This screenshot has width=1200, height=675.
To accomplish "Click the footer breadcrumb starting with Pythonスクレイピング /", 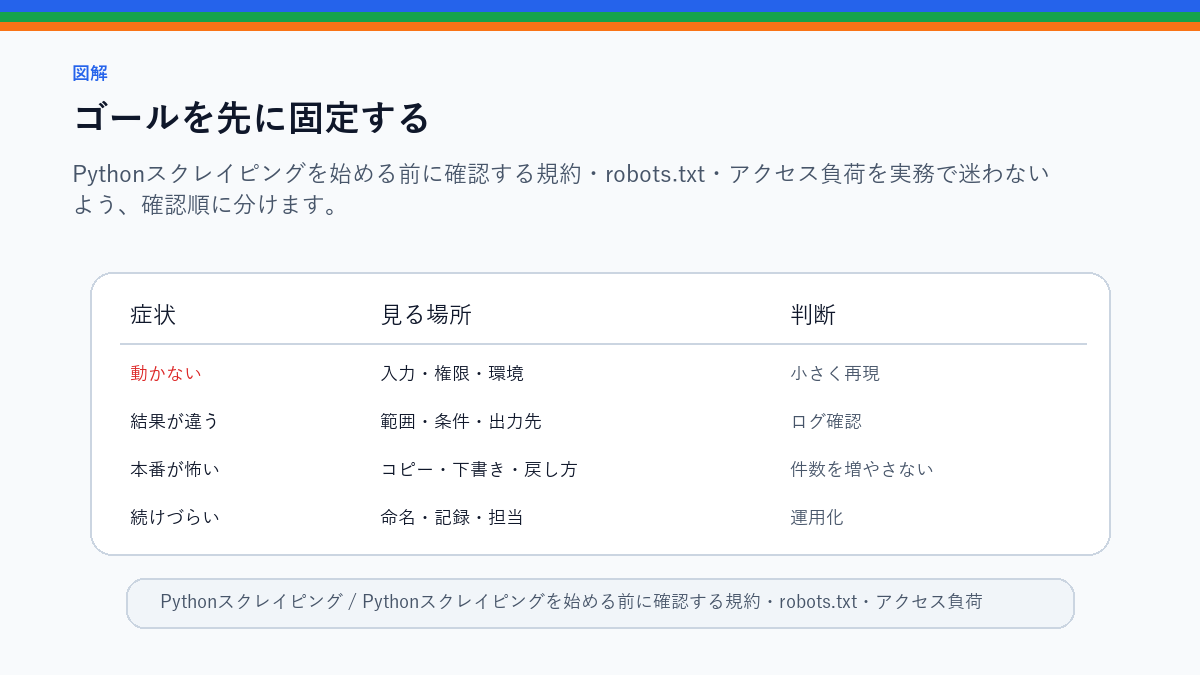I will [x=571, y=602].
